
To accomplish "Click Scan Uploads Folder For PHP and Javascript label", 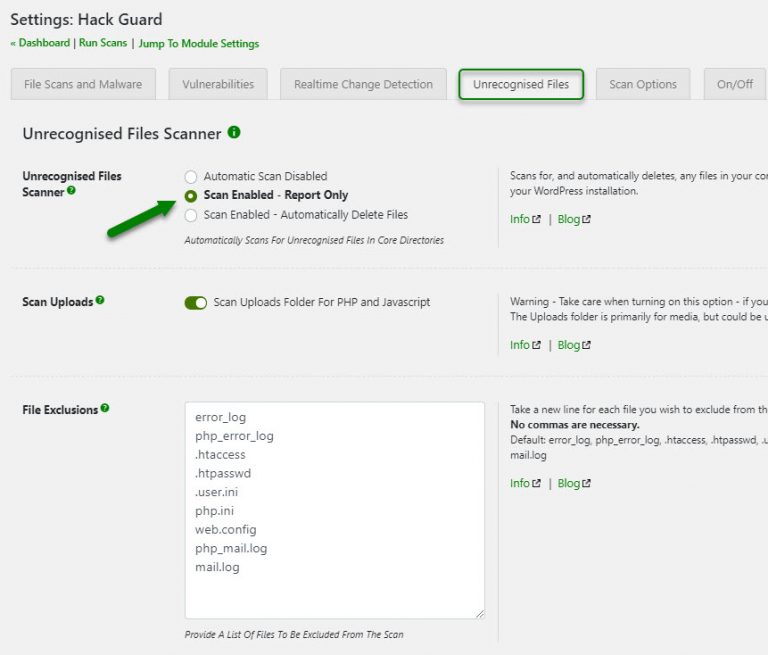I will (322, 302).
